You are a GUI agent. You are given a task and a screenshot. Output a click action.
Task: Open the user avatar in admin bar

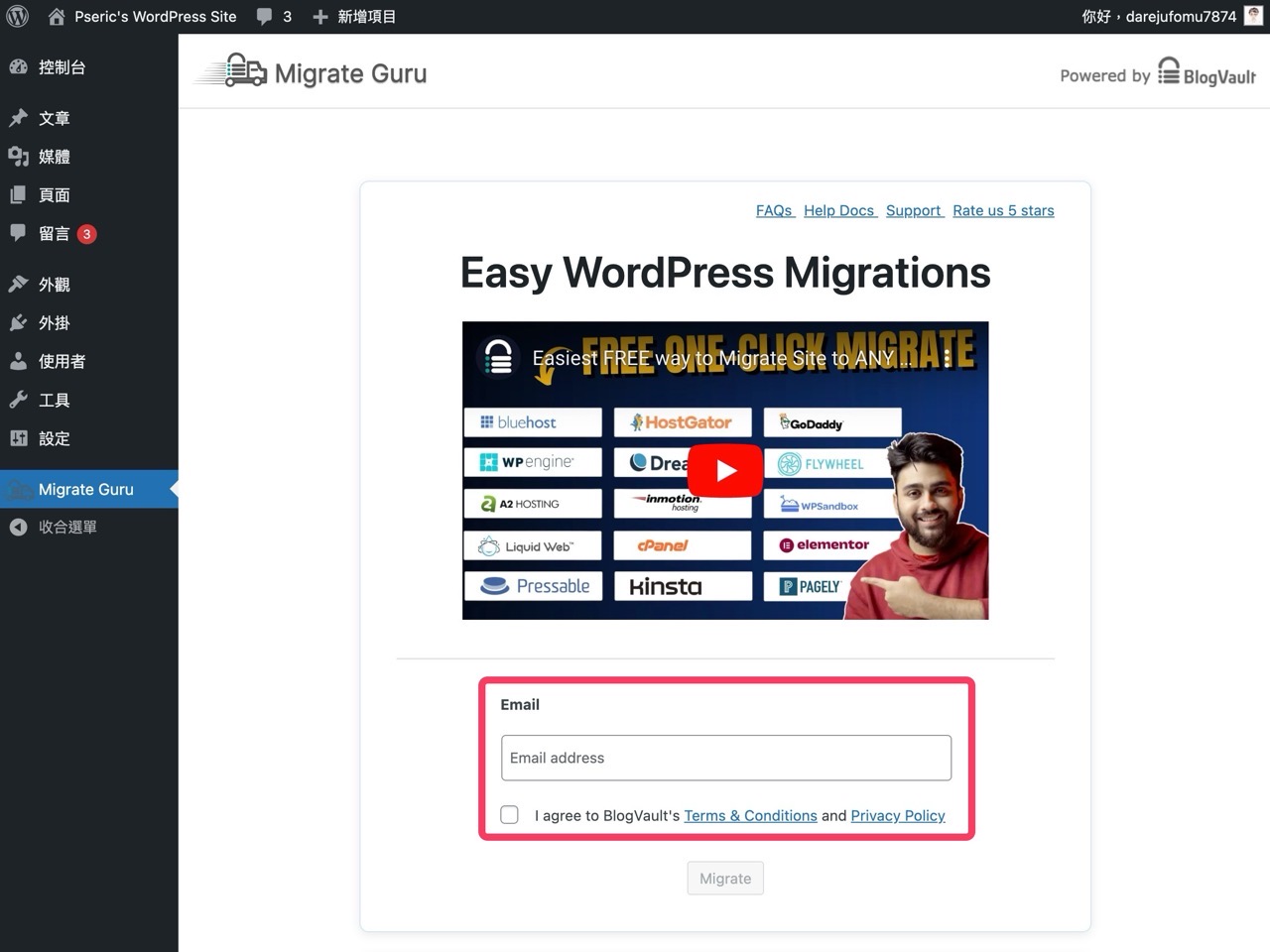pyautogui.click(x=1254, y=17)
